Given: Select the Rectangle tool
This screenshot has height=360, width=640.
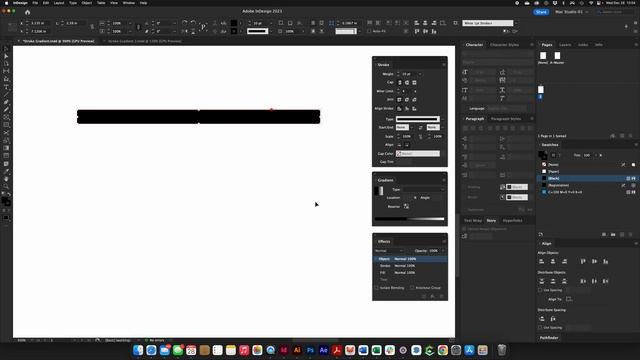Looking at the screenshot, I should [x=6, y=125].
